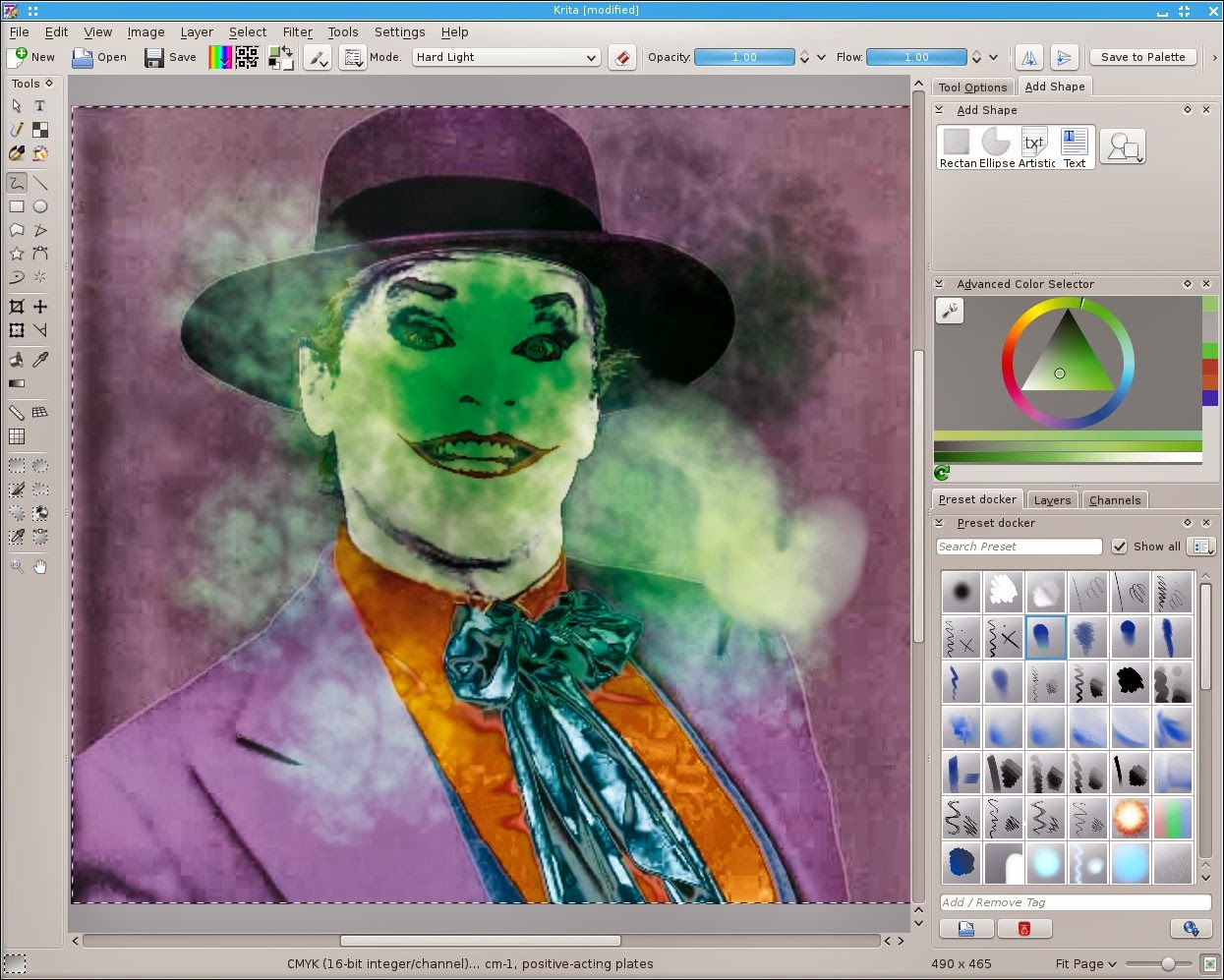This screenshot has height=980, width=1224.
Task: Float the Add Shape docker
Action: pyautogui.click(x=1188, y=109)
